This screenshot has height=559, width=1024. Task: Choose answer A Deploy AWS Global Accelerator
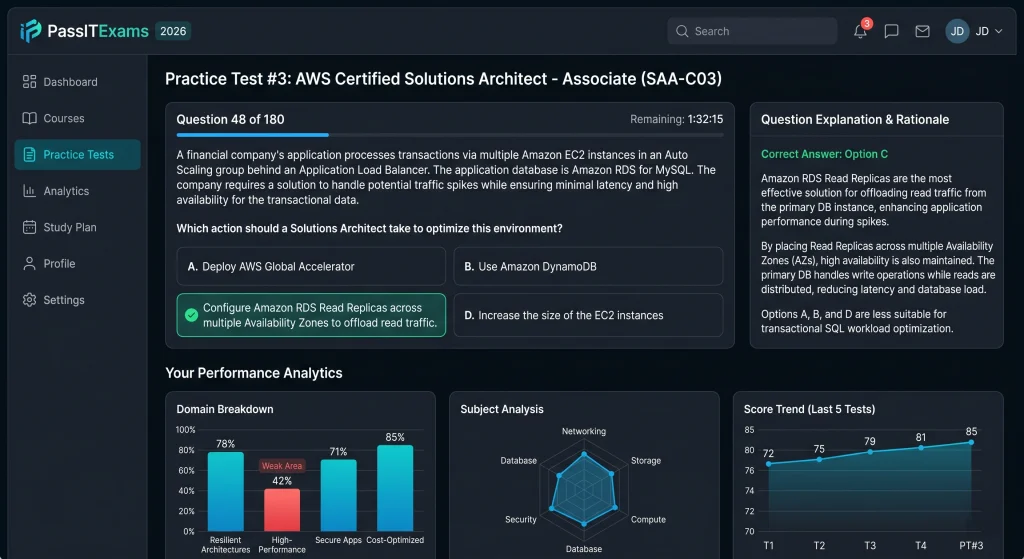311,266
